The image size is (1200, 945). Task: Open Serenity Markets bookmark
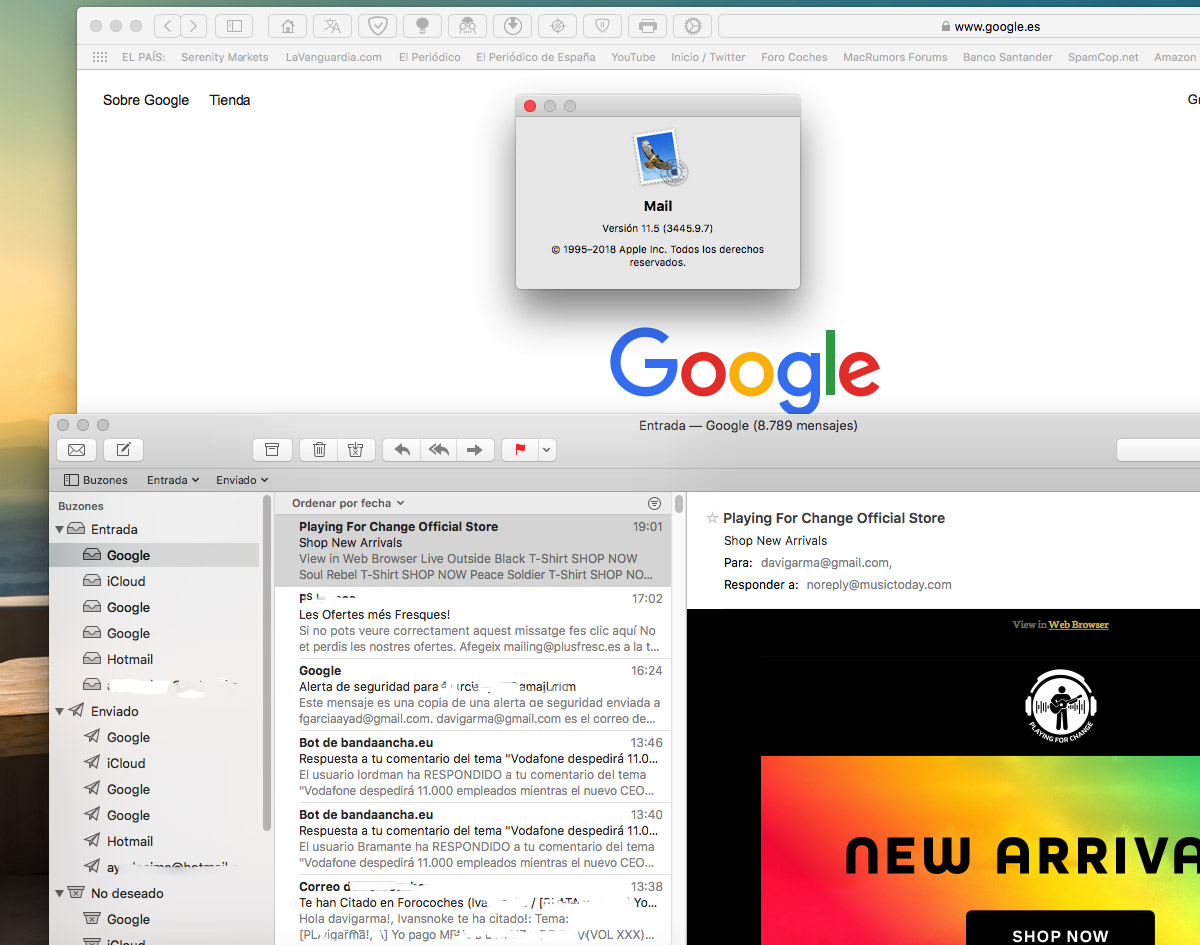coord(225,57)
